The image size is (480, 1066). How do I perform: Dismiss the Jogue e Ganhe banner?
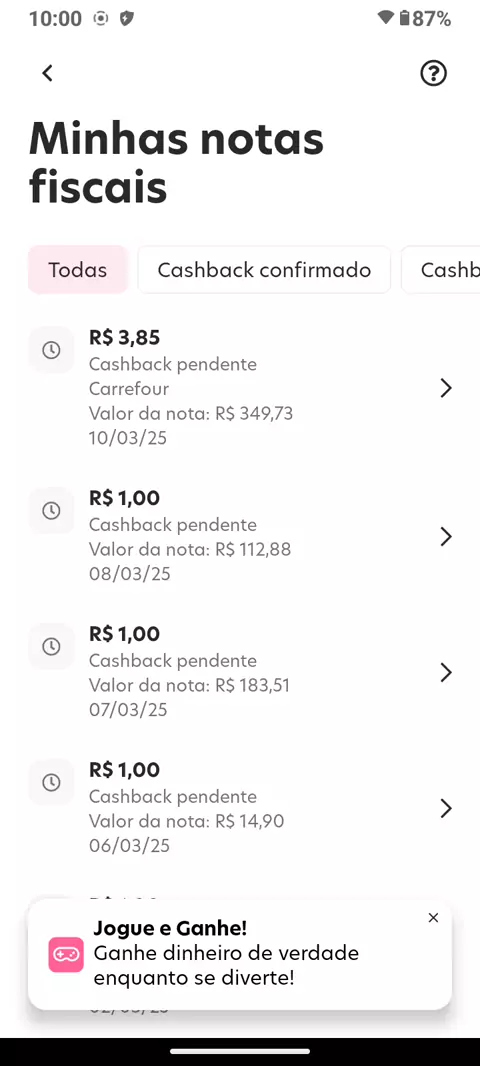(x=433, y=918)
